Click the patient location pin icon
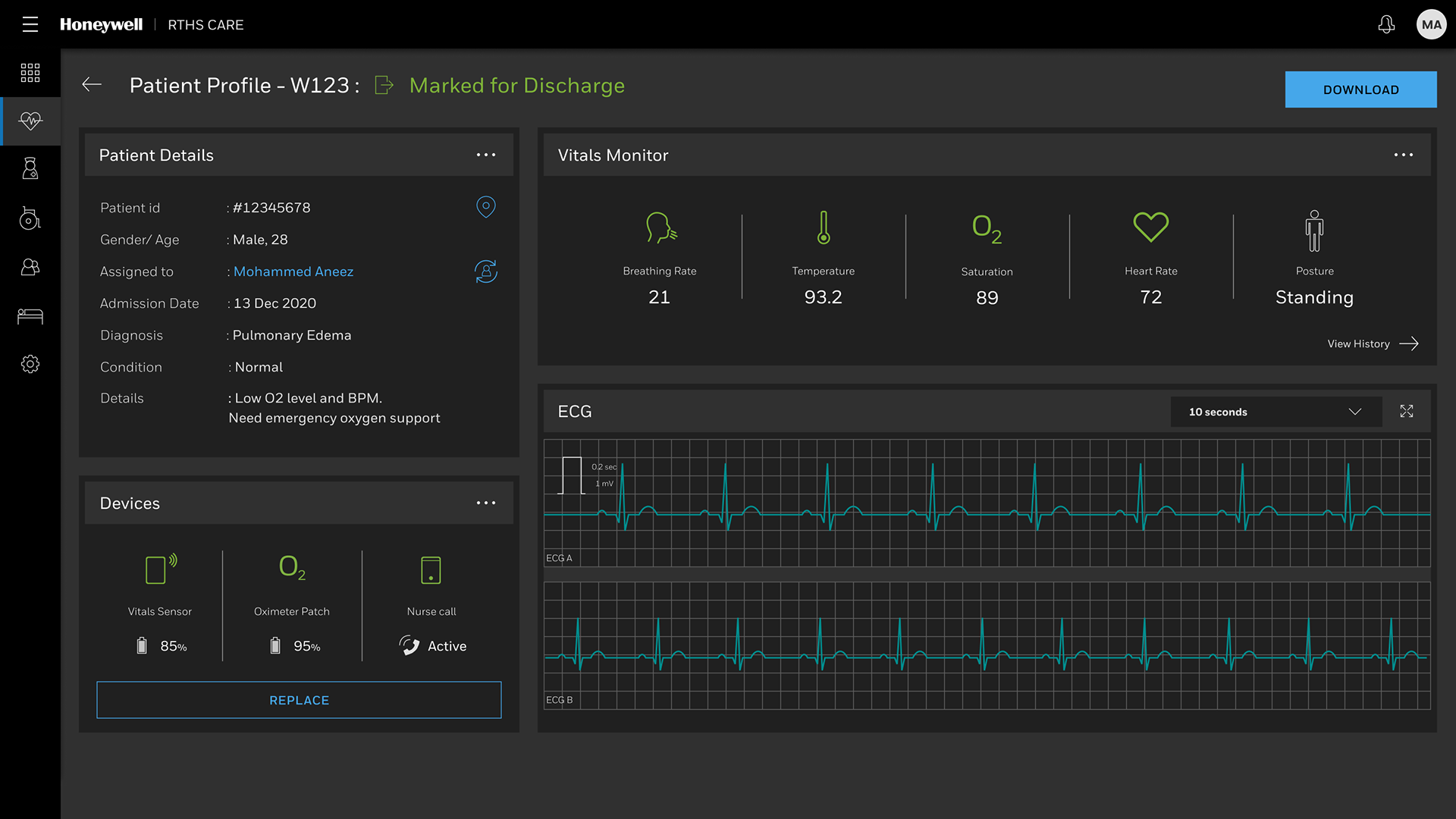1456x819 pixels. pyautogui.click(x=485, y=207)
